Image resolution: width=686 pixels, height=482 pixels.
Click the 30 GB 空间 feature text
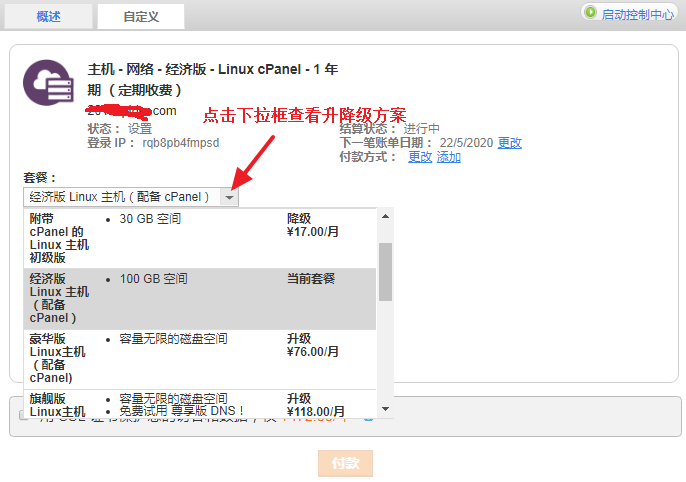click(x=150, y=218)
